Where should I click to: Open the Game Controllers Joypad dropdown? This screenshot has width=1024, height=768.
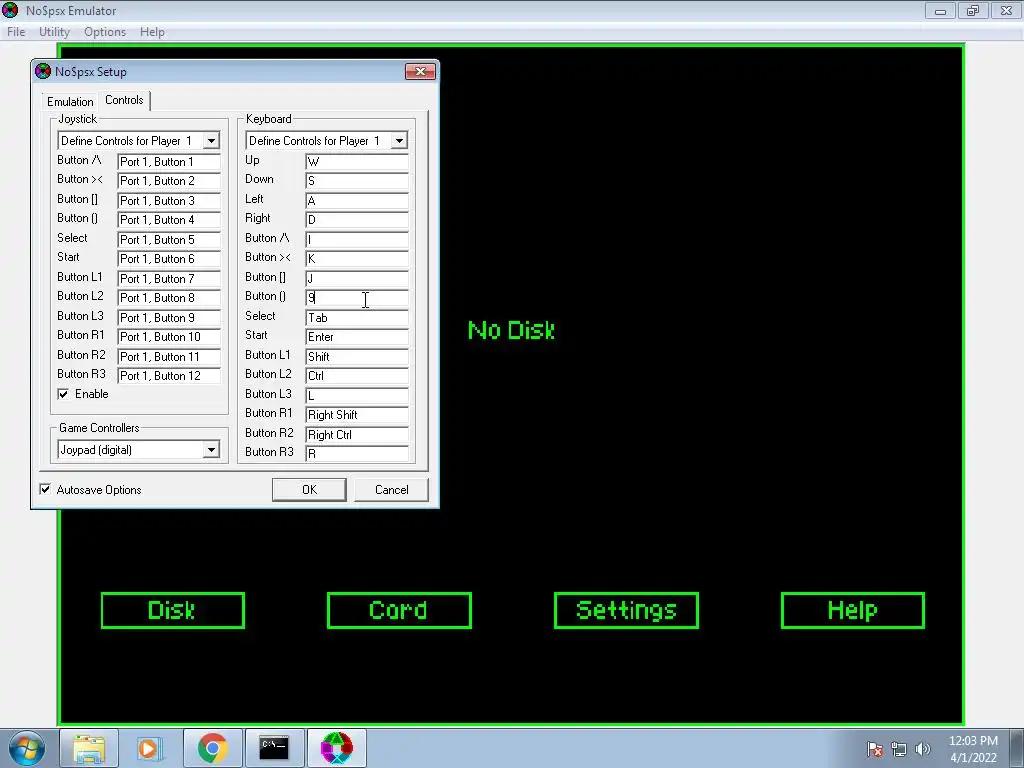pos(211,450)
